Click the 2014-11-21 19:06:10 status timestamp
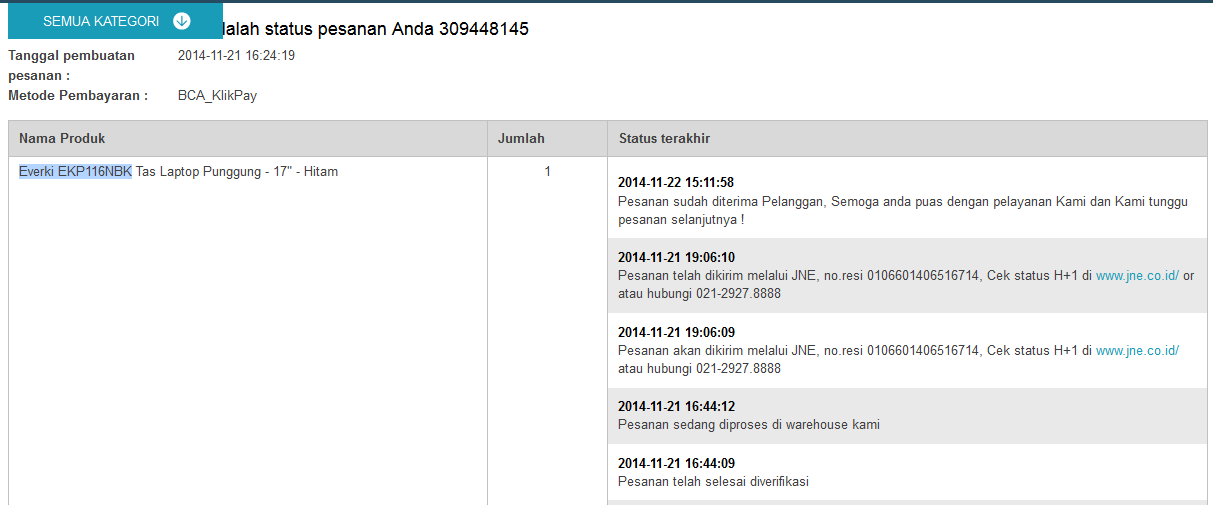Image resolution: width=1213 pixels, height=505 pixels. [676, 257]
